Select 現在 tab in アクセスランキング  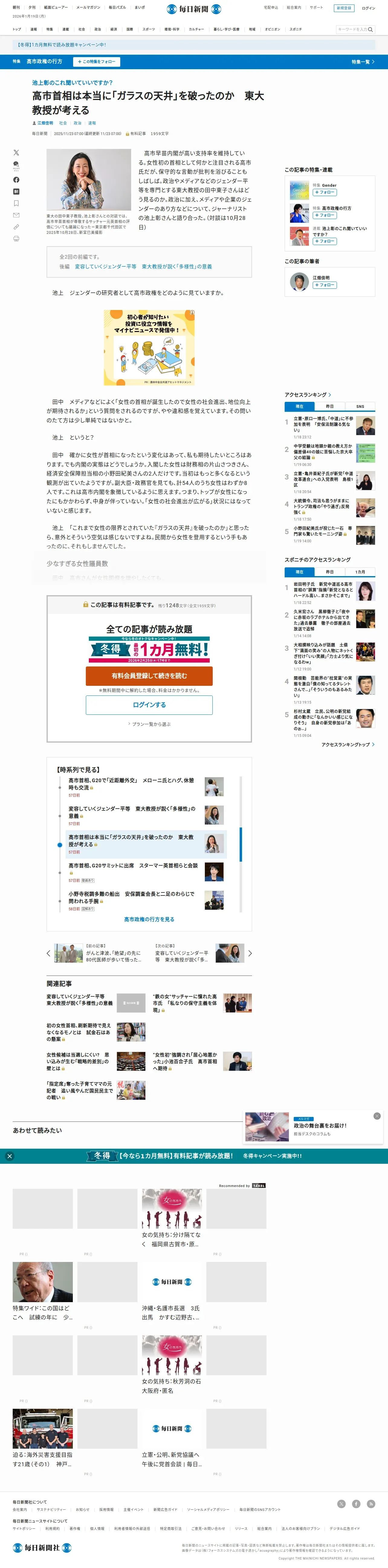point(299,406)
